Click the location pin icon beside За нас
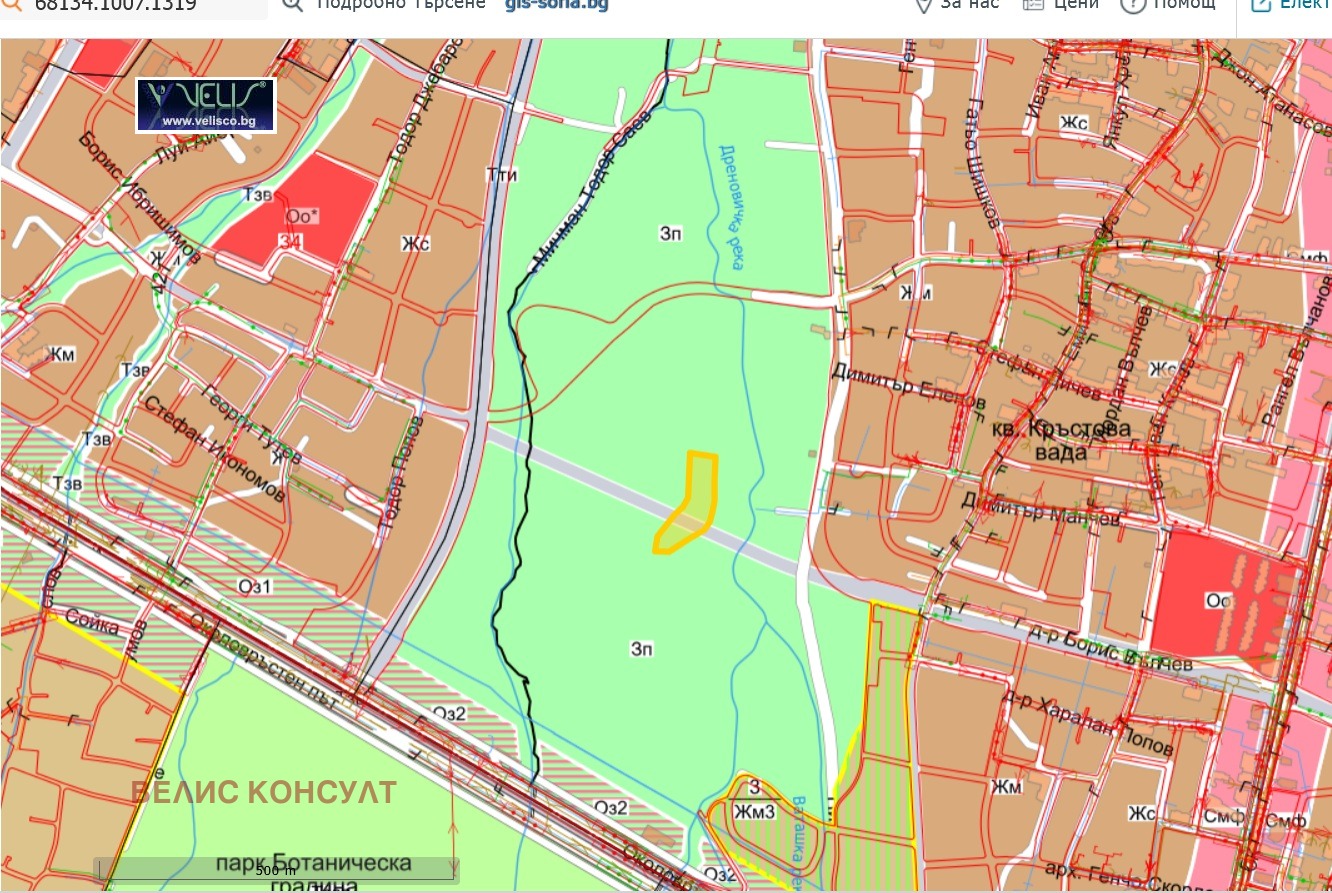The width and height of the screenshot is (1332, 893). tap(921, 5)
